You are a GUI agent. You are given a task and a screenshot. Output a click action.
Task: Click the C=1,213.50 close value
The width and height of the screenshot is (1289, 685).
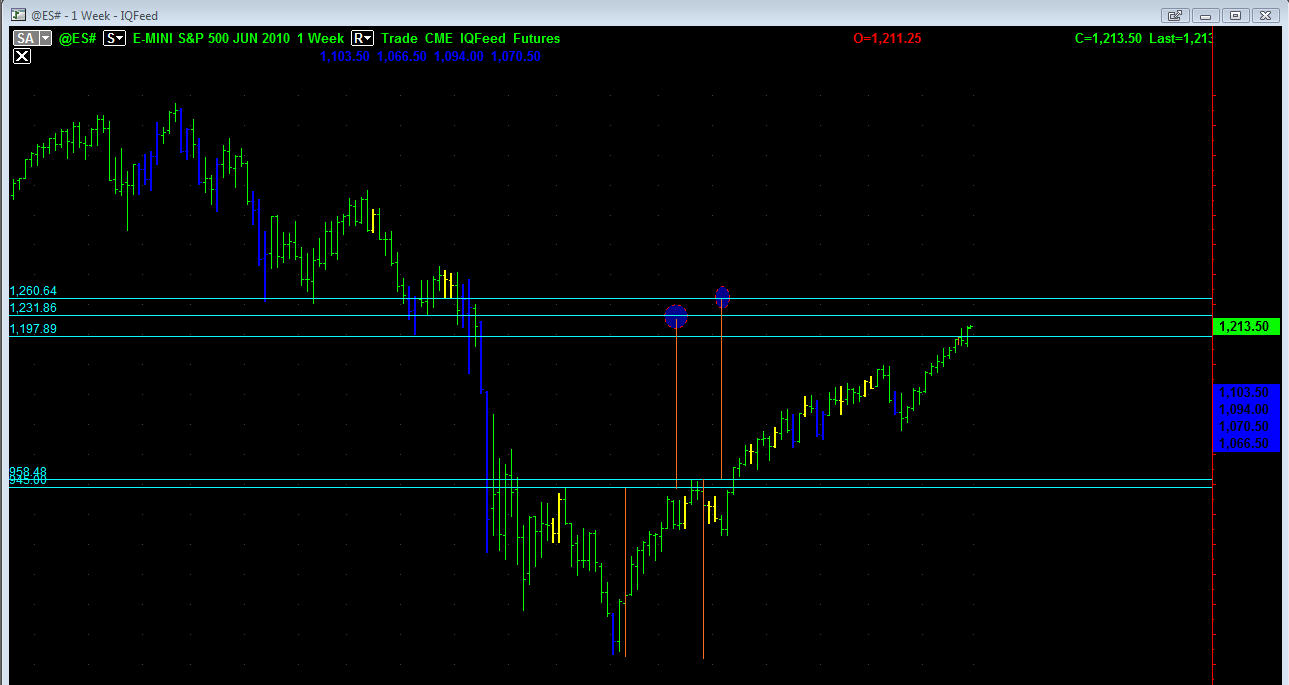(1108, 38)
